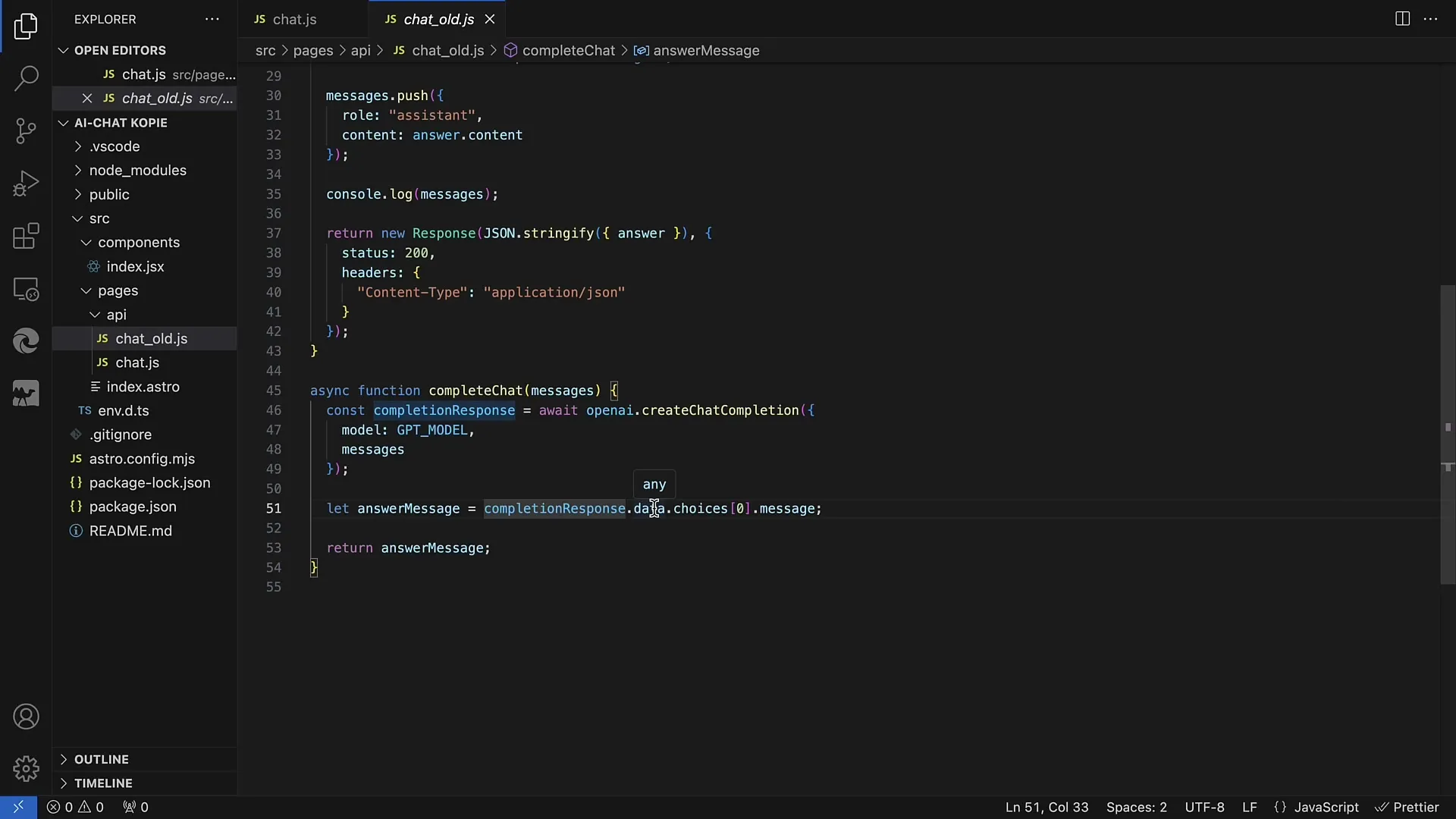Open the Extensions view icon
This screenshot has width=1456, height=819.
(26, 236)
